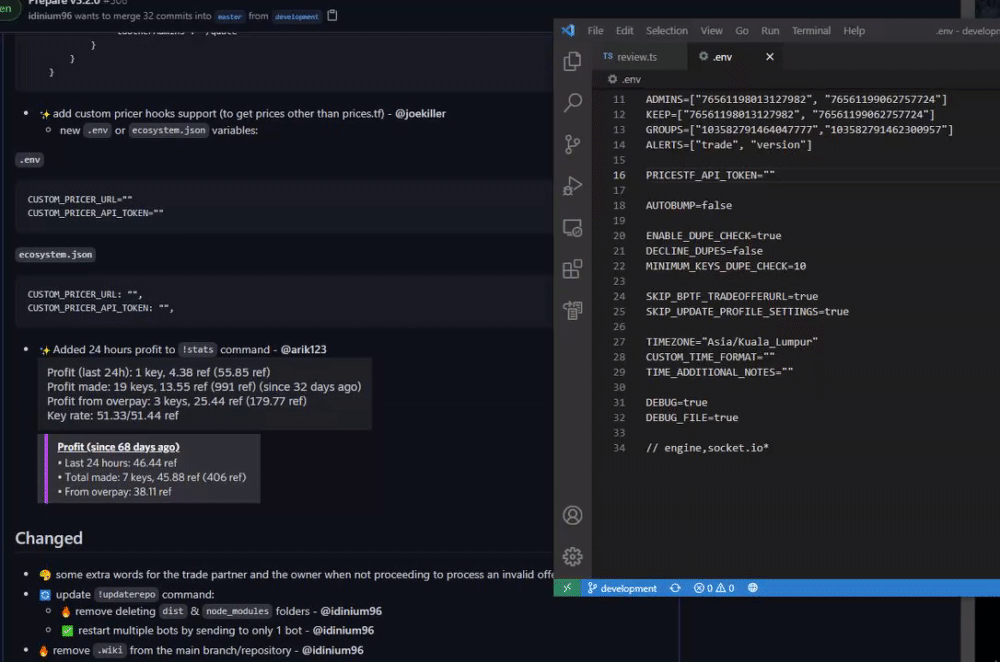Screen dimensions: 1000x662
Task: Click the globe icon in status bar
Action: [753, 588]
